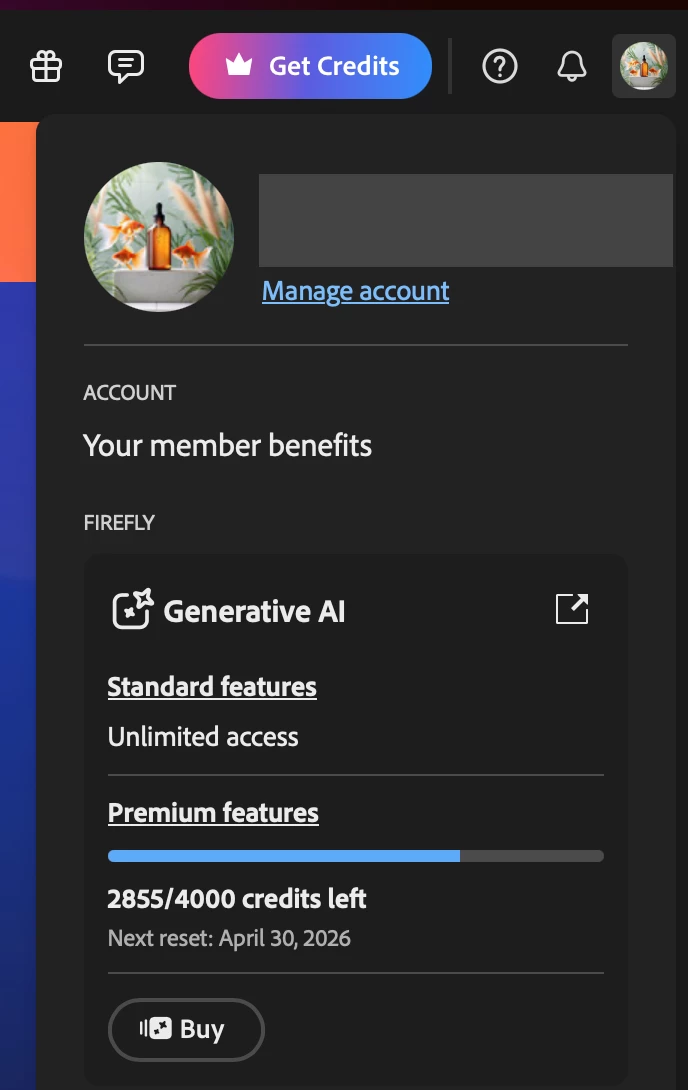
Task: Click the premium credits progress bar
Action: [x=356, y=856]
